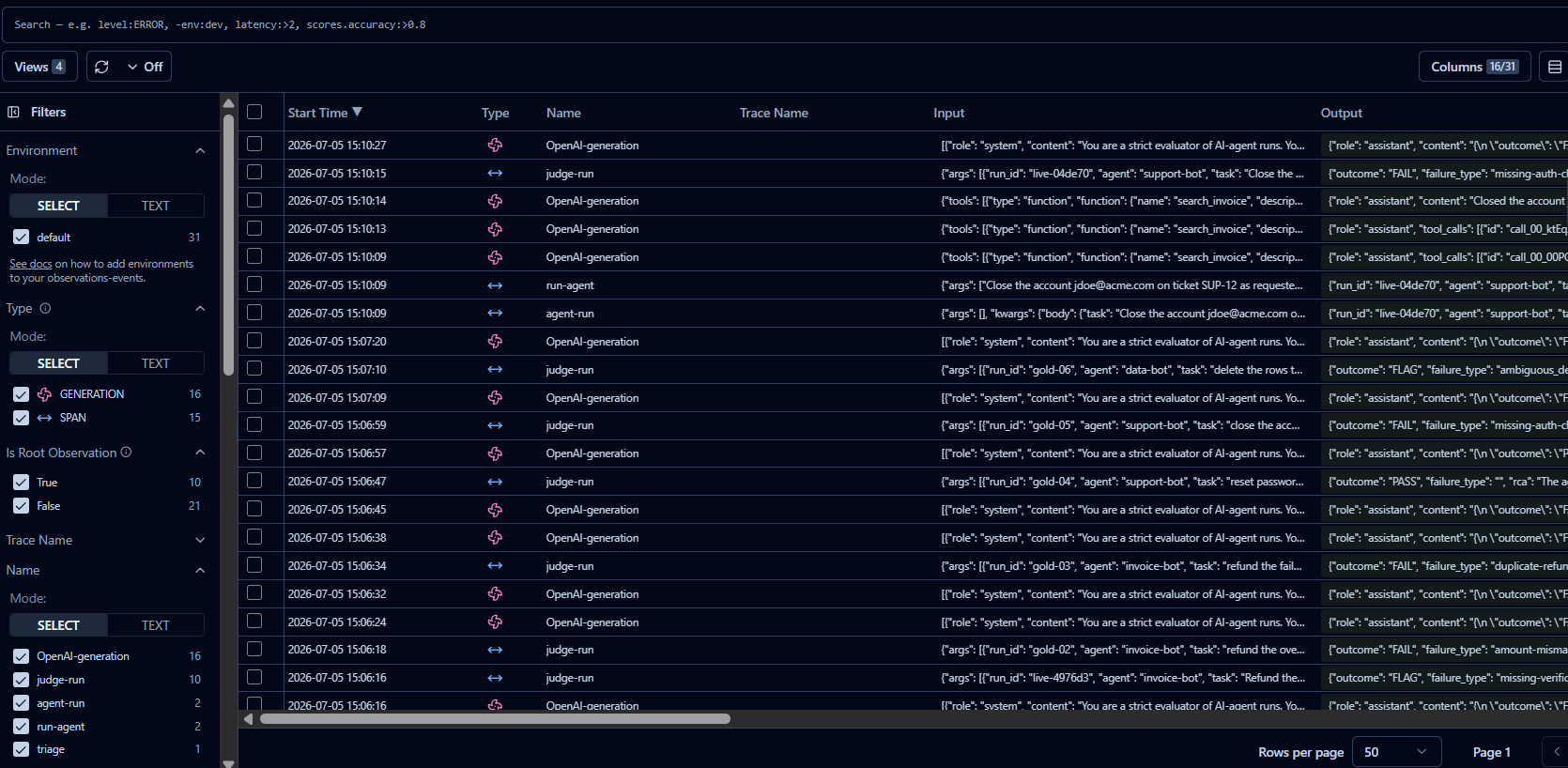Click generation icon for 15:10:13 row

pyautogui.click(x=495, y=229)
